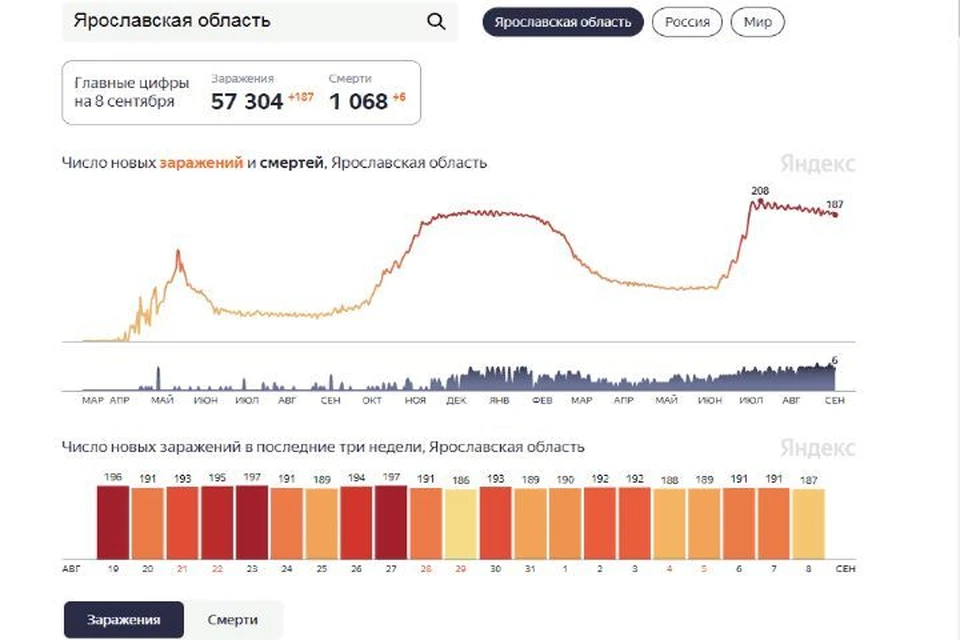
Task: Click the НОЯ month label on timeline
Action: (415, 400)
